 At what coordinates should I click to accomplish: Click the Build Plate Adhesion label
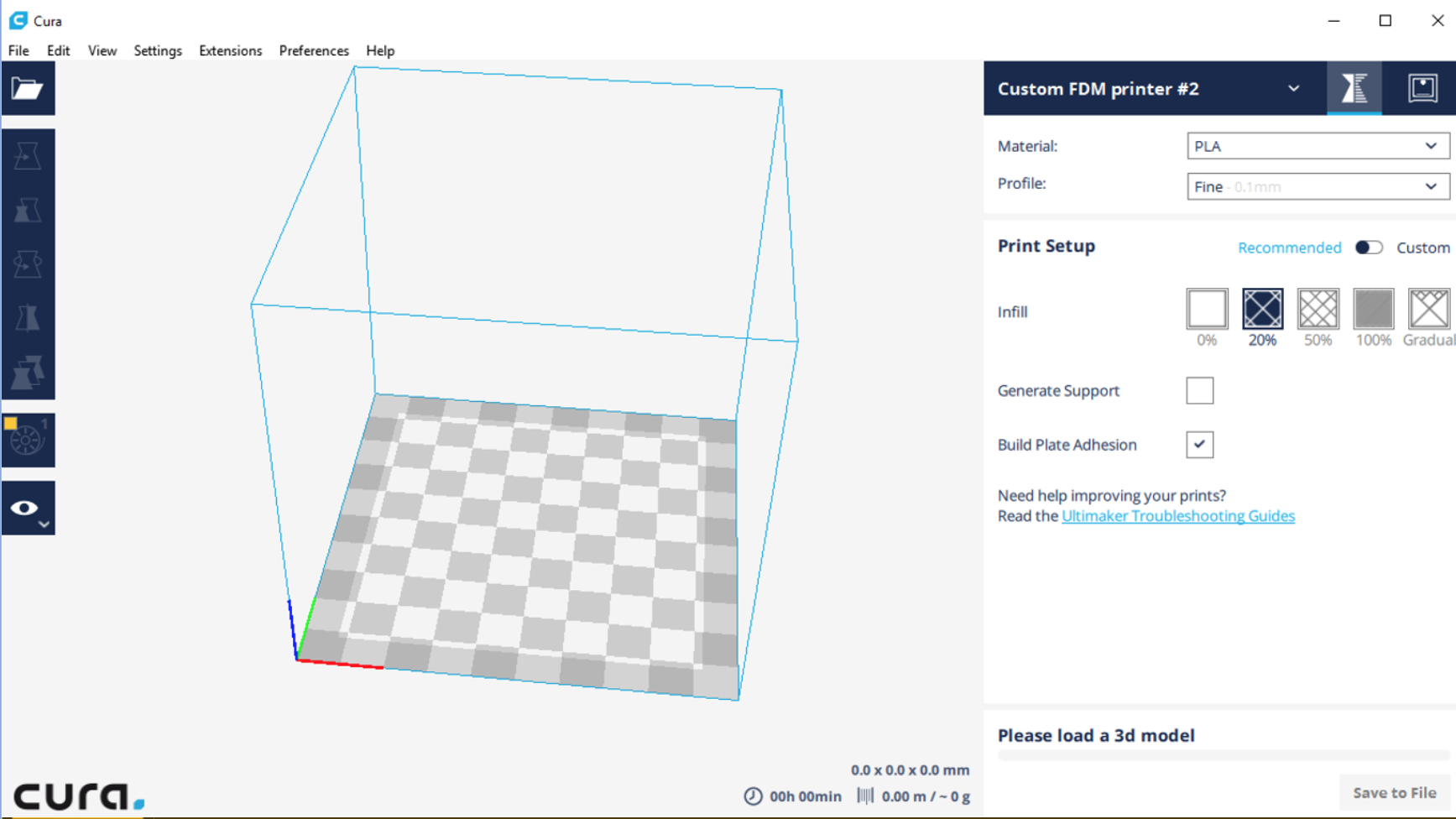tap(1067, 445)
